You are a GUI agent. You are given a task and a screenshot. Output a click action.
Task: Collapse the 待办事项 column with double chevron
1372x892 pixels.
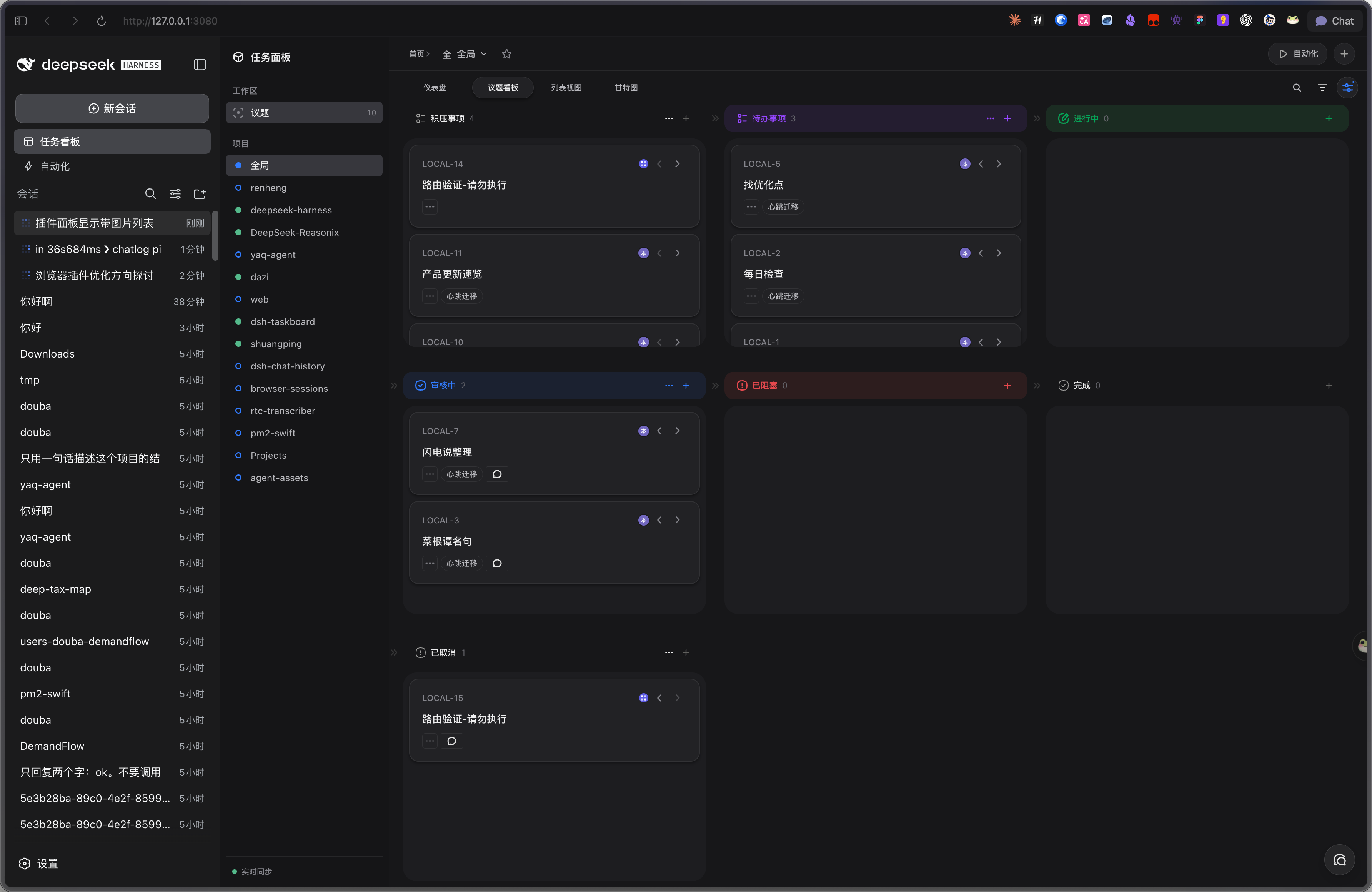tap(715, 118)
